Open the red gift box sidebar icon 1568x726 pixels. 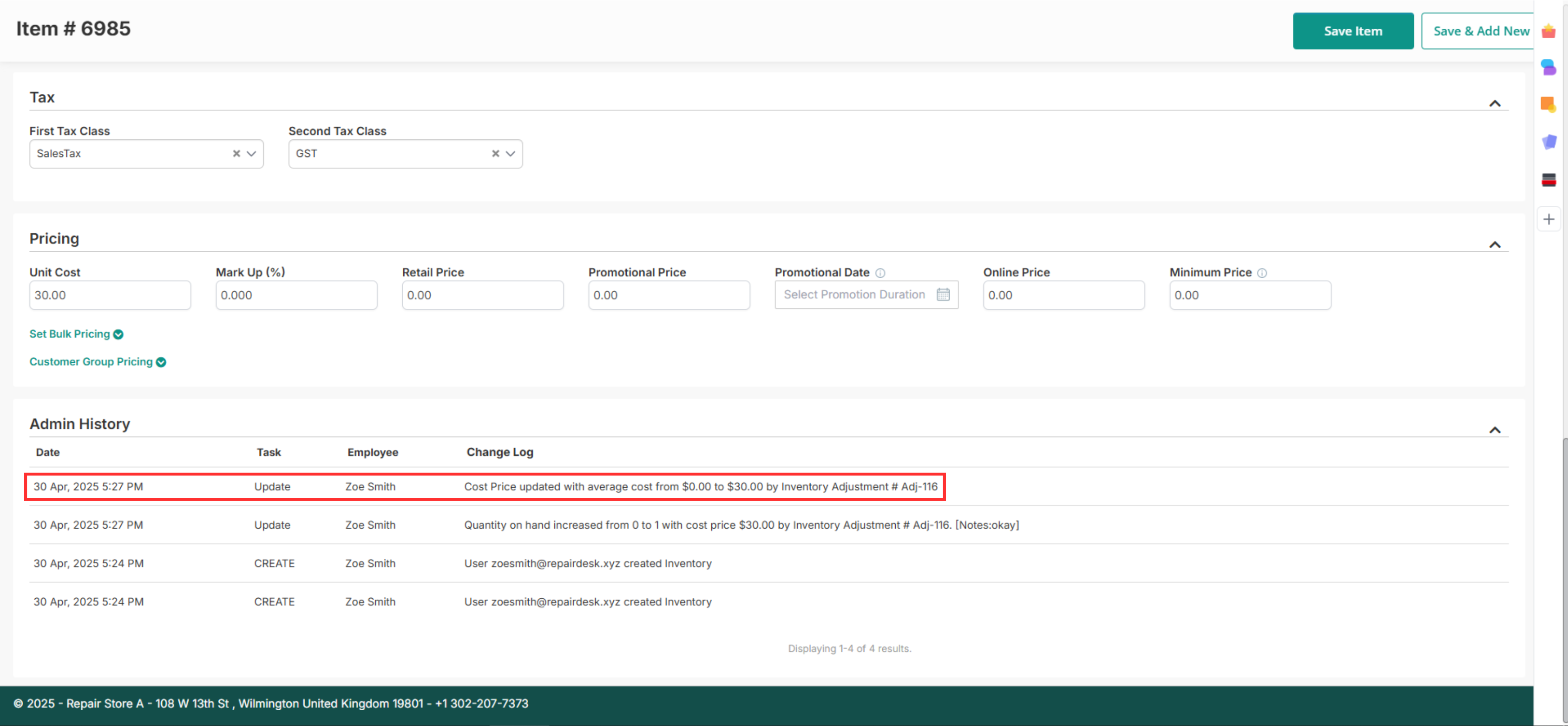tap(1548, 31)
